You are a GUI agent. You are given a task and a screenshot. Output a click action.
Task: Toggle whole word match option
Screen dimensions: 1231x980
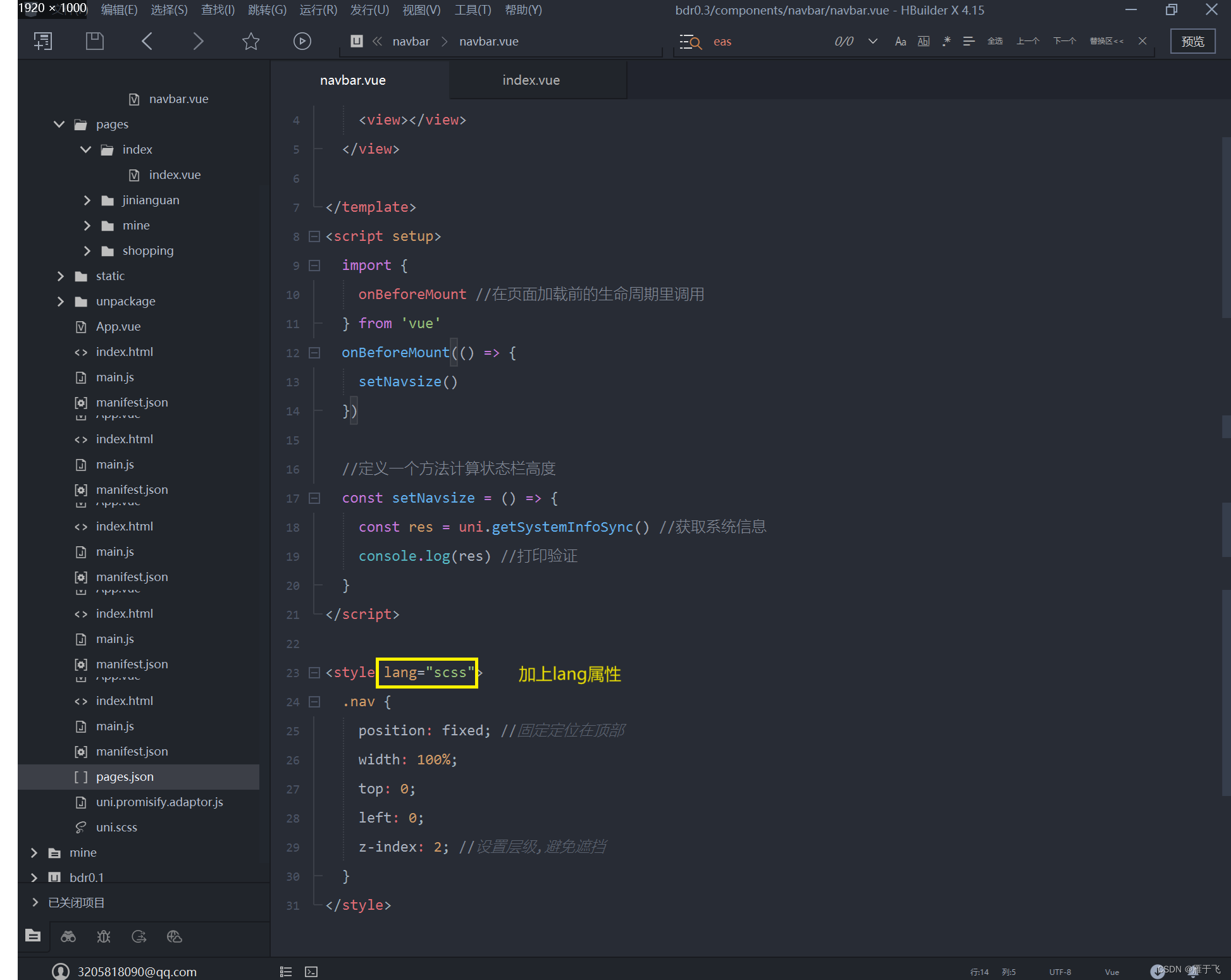click(x=924, y=41)
